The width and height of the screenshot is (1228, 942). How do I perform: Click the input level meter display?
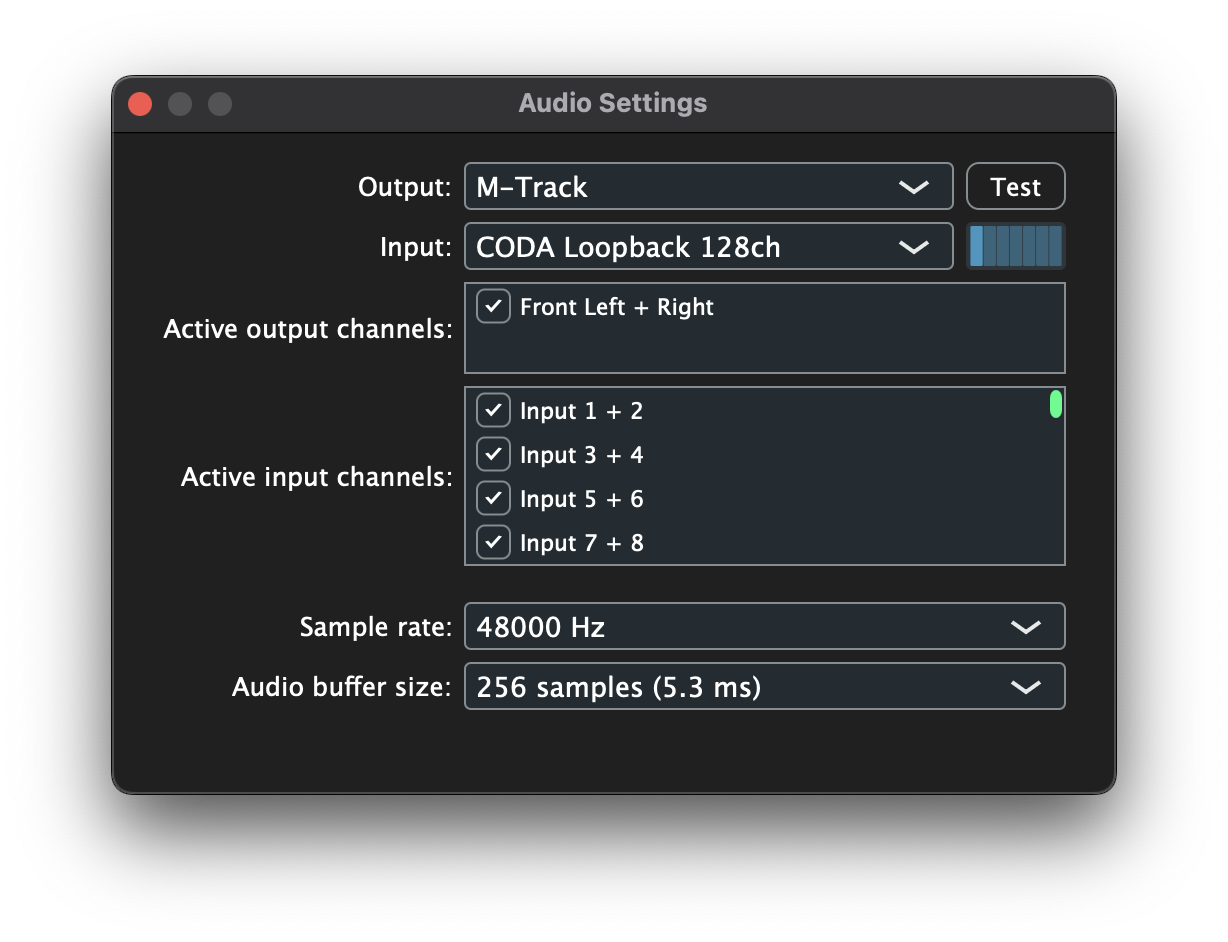pos(1016,245)
